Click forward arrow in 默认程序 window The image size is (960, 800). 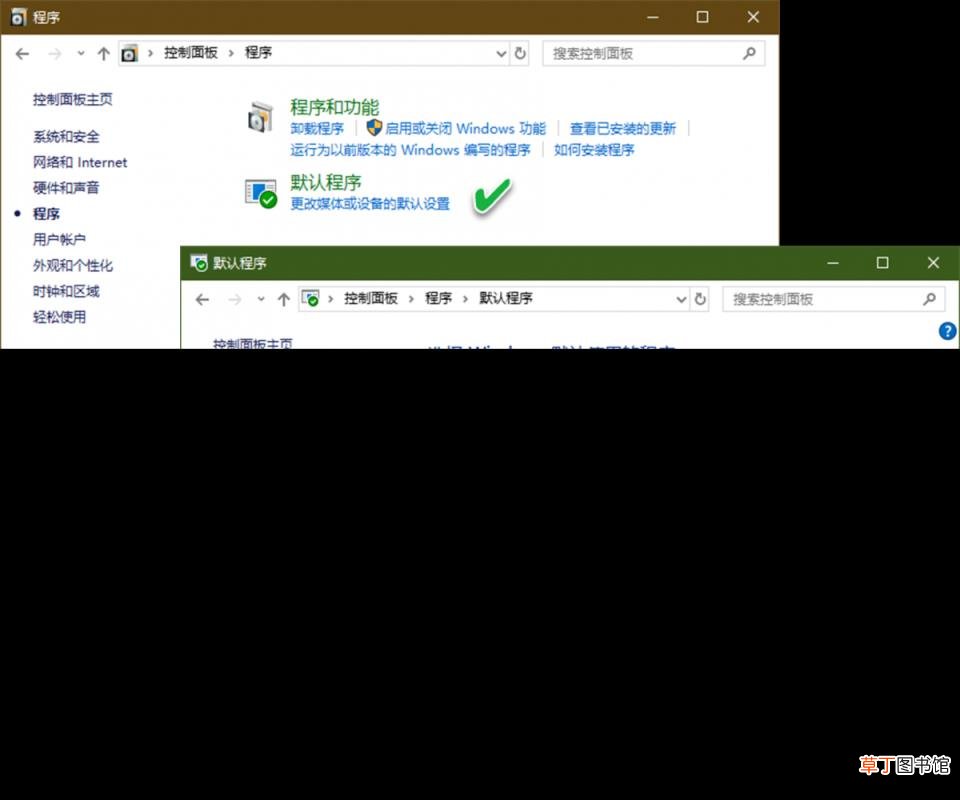click(234, 299)
